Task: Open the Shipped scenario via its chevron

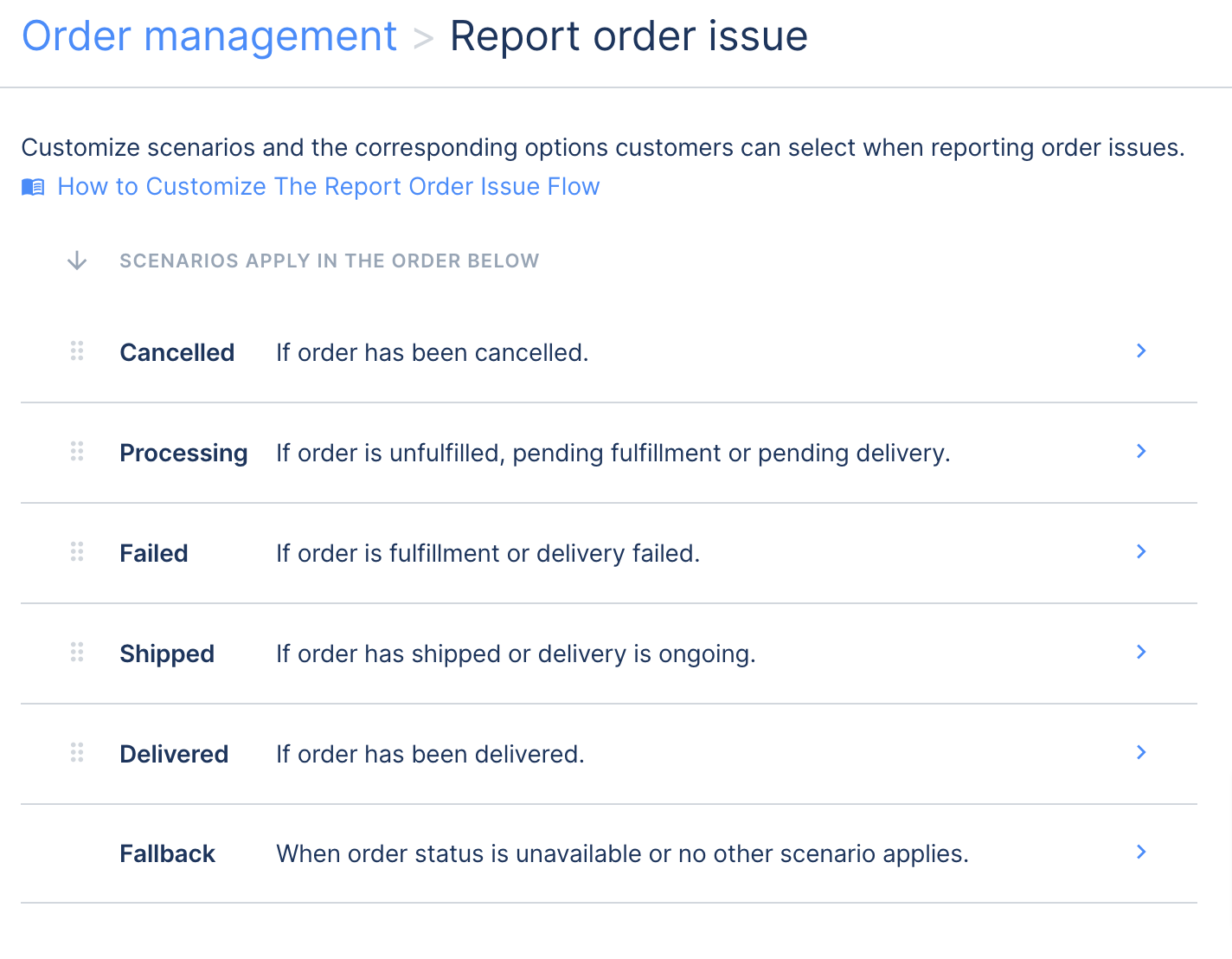Action: click(x=1141, y=652)
